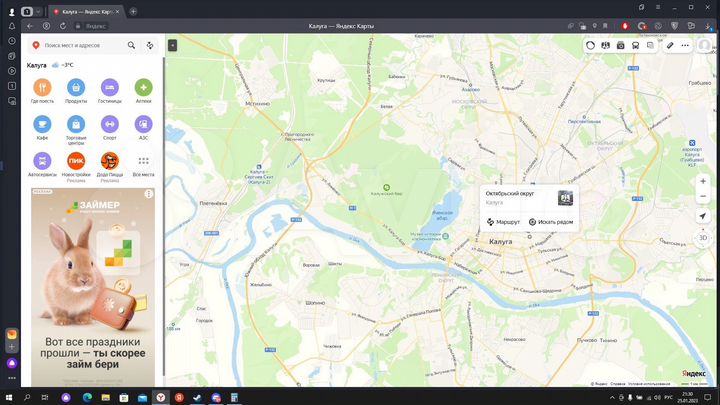Image resolution: width=720 pixels, height=405 pixels.
Task: Open File Explorer from the taskbar
Action: click(106, 398)
